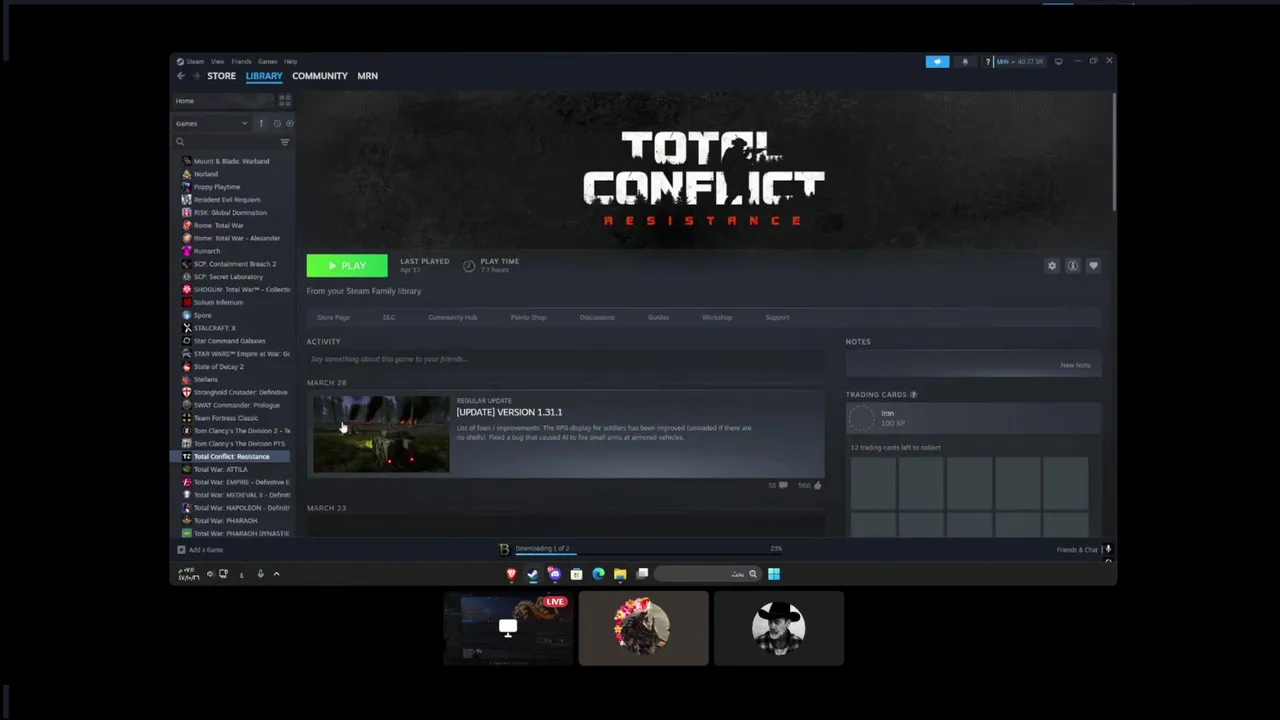Click the Windows taskbar search box
This screenshot has height=720, width=1280.
click(x=709, y=574)
